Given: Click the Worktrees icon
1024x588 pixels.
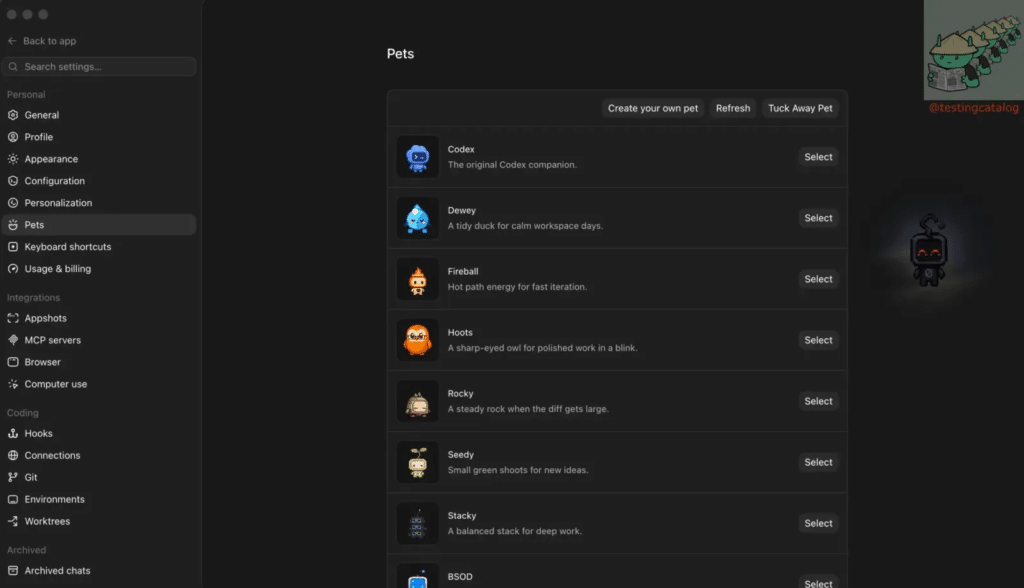Looking at the screenshot, I should [x=13, y=521].
